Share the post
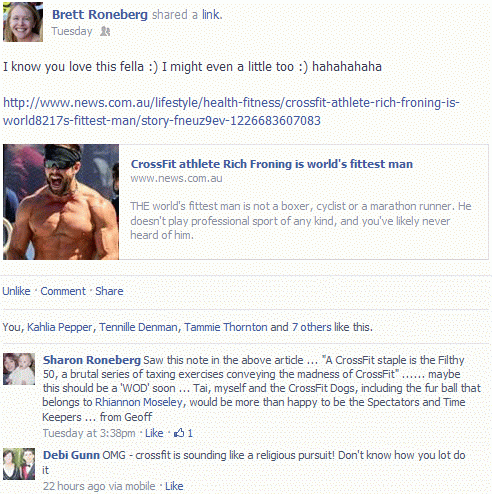This screenshot has height=494, width=492. [x=109, y=291]
